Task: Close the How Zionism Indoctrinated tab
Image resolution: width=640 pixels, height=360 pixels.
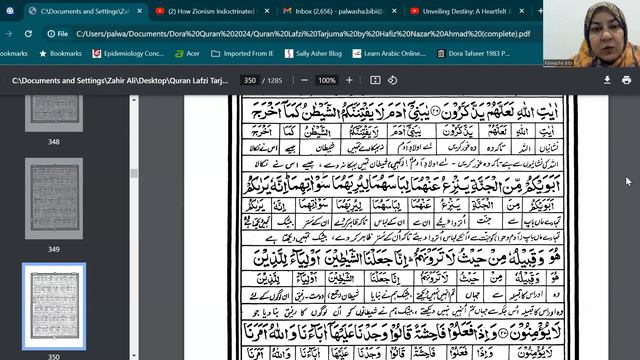Action: [x=267, y=11]
